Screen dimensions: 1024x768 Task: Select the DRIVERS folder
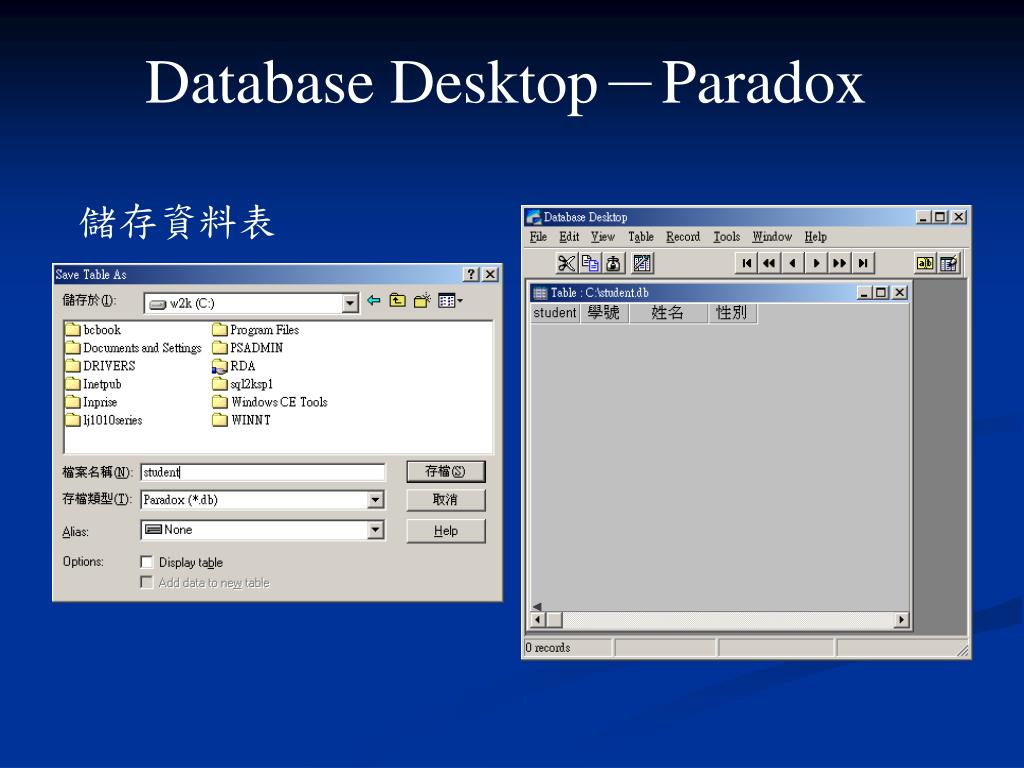pyautogui.click(x=101, y=366)
